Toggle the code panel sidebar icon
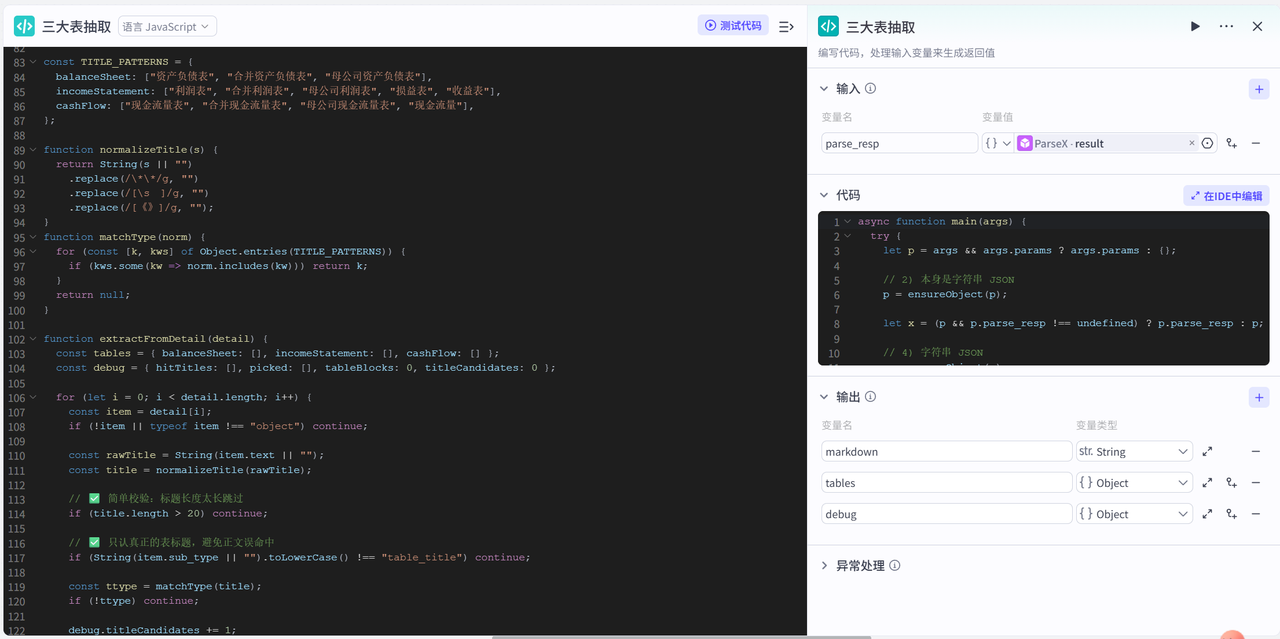The height and width of the screenshot is (639, 1280). point(786,27)
